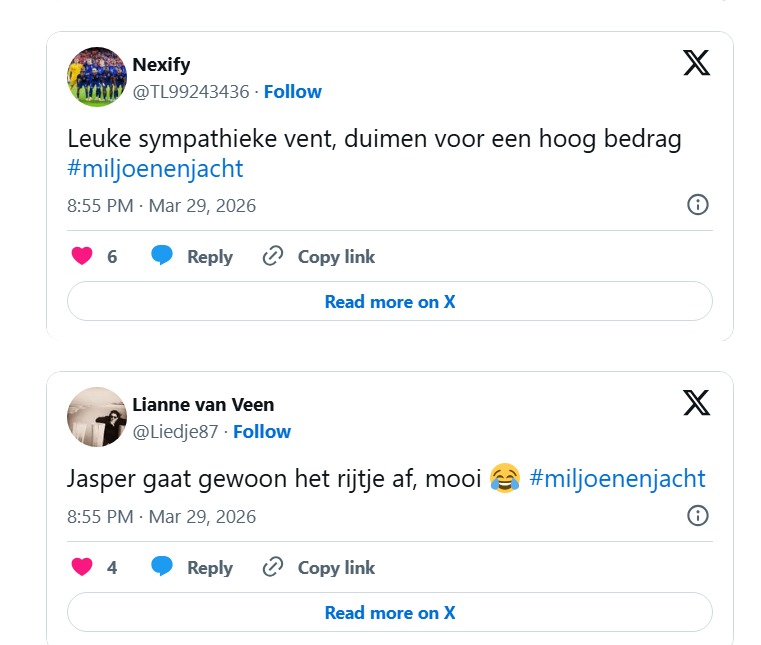The width and height of the screenshot is (761, 645).
Task: Click reply bubble icon on Lianne's tweet
Action: [162, 567]
